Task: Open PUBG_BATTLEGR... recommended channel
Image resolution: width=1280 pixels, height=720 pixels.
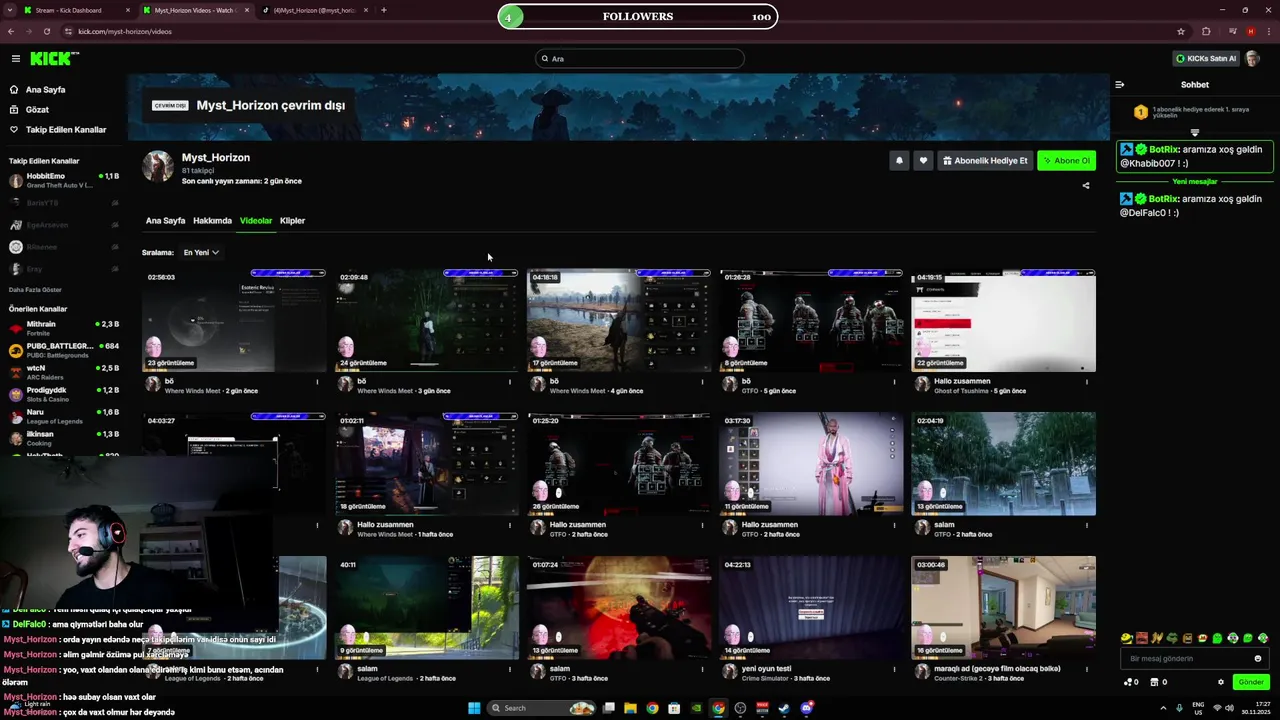Action: click(x=64, y=350)
